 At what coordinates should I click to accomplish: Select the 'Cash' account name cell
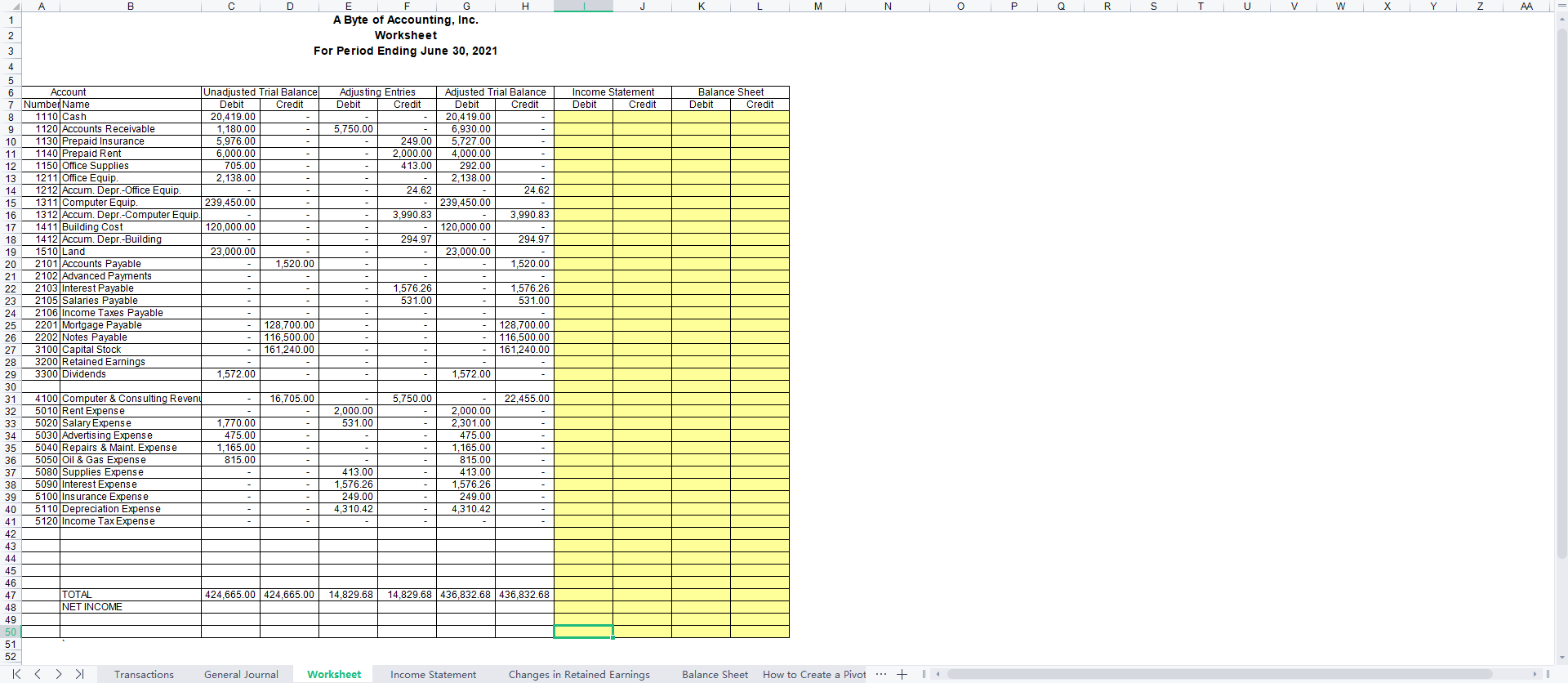[131, 117]
